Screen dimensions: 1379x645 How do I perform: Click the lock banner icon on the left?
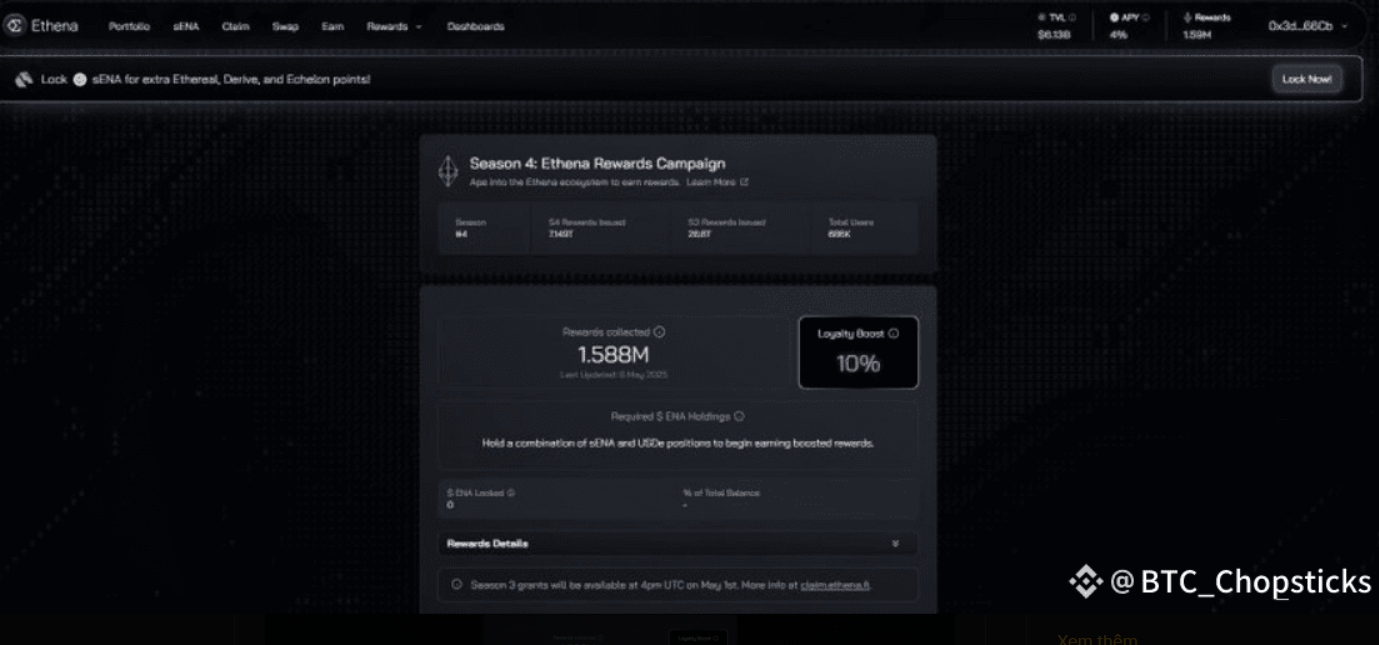(24, 80)
